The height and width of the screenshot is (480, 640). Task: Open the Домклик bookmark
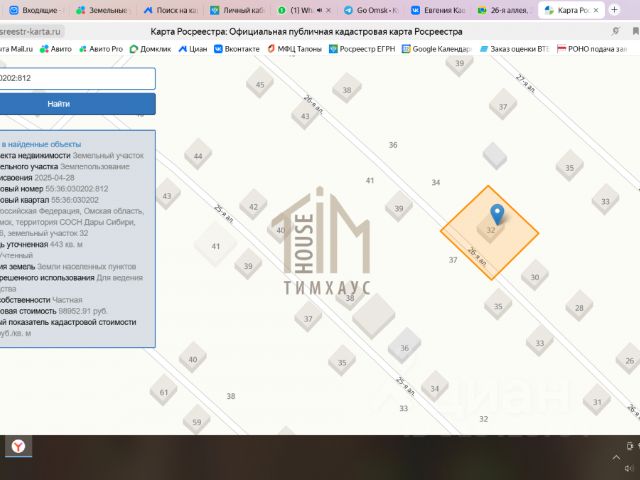[150, 49]
